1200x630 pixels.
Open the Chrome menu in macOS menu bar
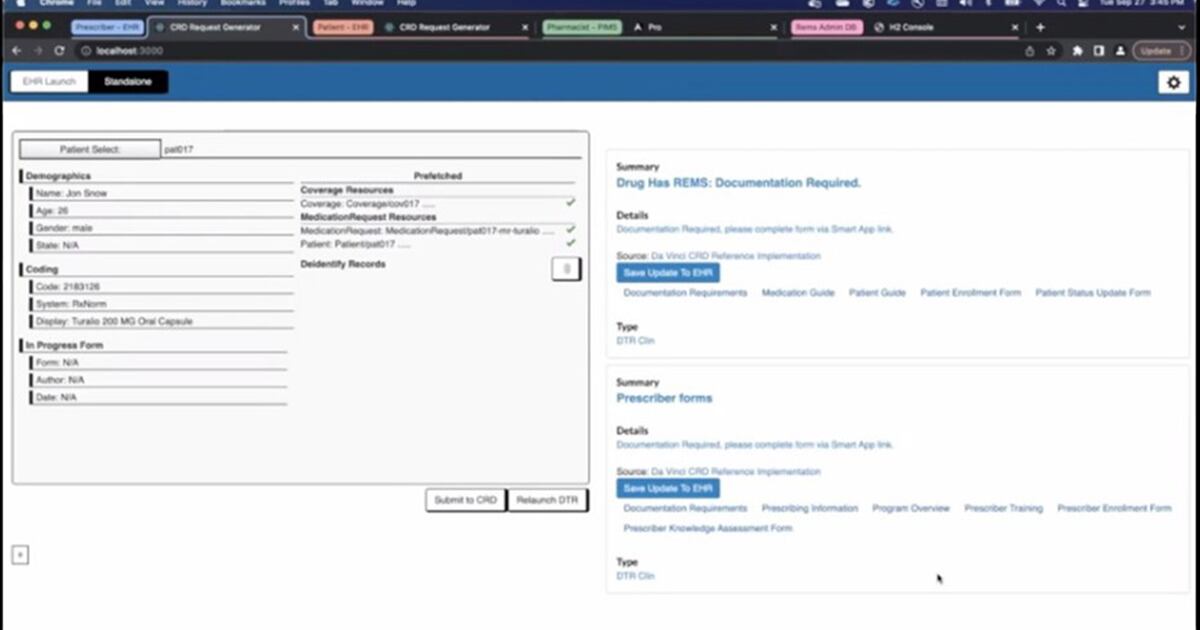coord(56,3)
